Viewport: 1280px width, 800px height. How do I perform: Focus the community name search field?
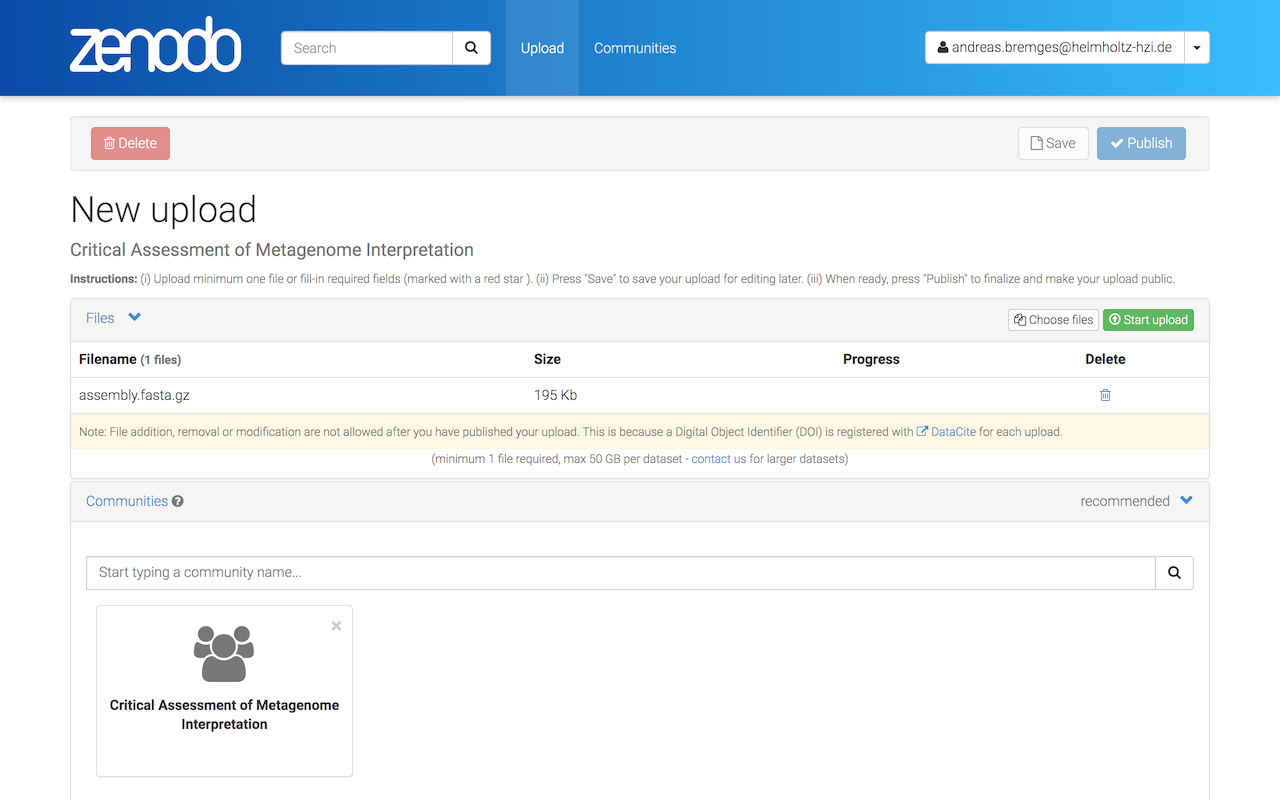pos(621,572)
